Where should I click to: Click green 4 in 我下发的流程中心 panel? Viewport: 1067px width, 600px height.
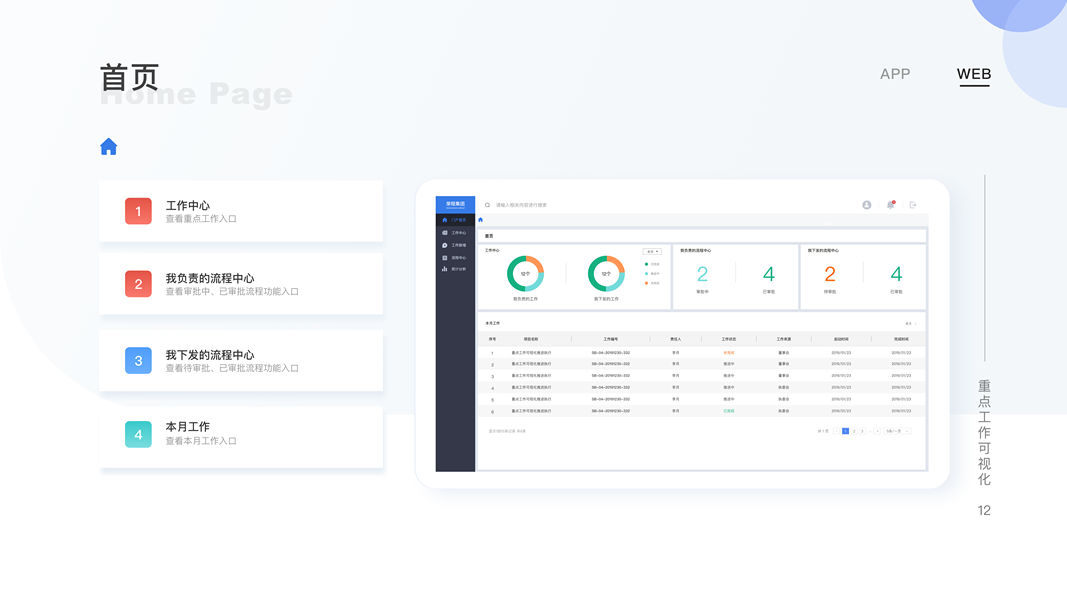click(896, 274)
